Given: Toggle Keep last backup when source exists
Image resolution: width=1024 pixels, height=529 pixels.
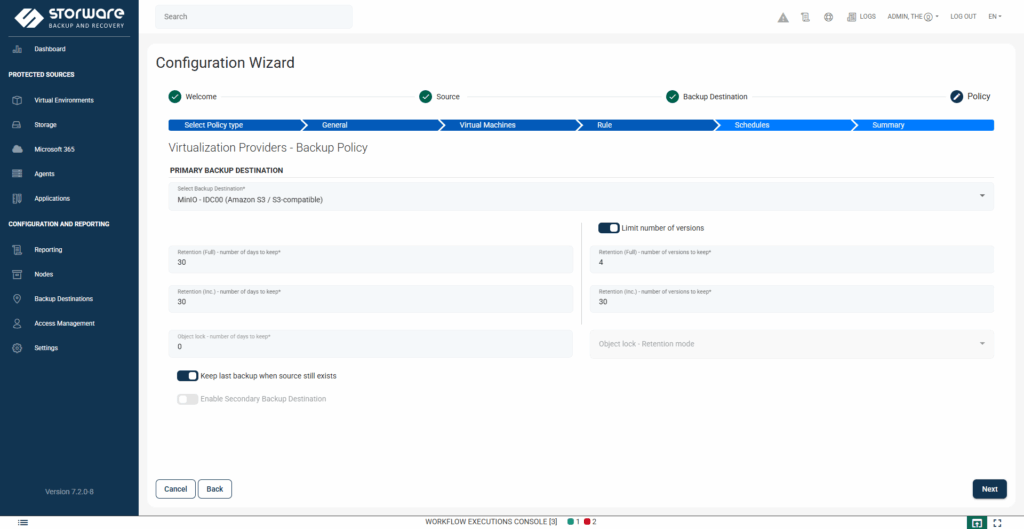Looking at the screenshot, I should [187, 376].
